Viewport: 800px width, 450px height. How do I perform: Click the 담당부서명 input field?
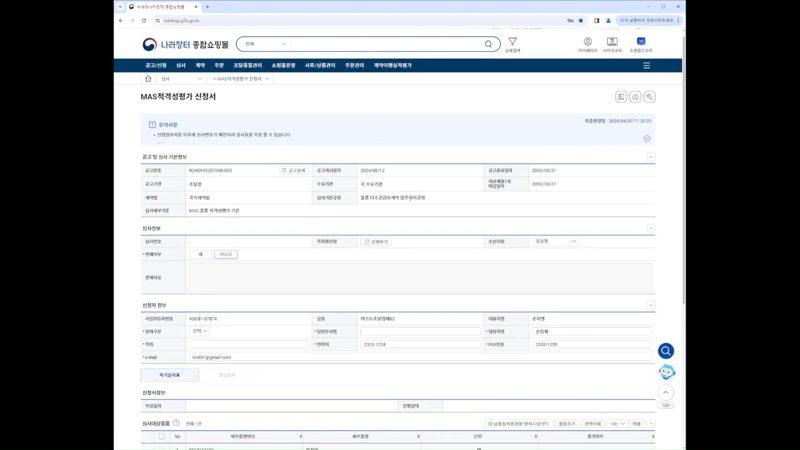pyautogui.click(x=420, y=332)
